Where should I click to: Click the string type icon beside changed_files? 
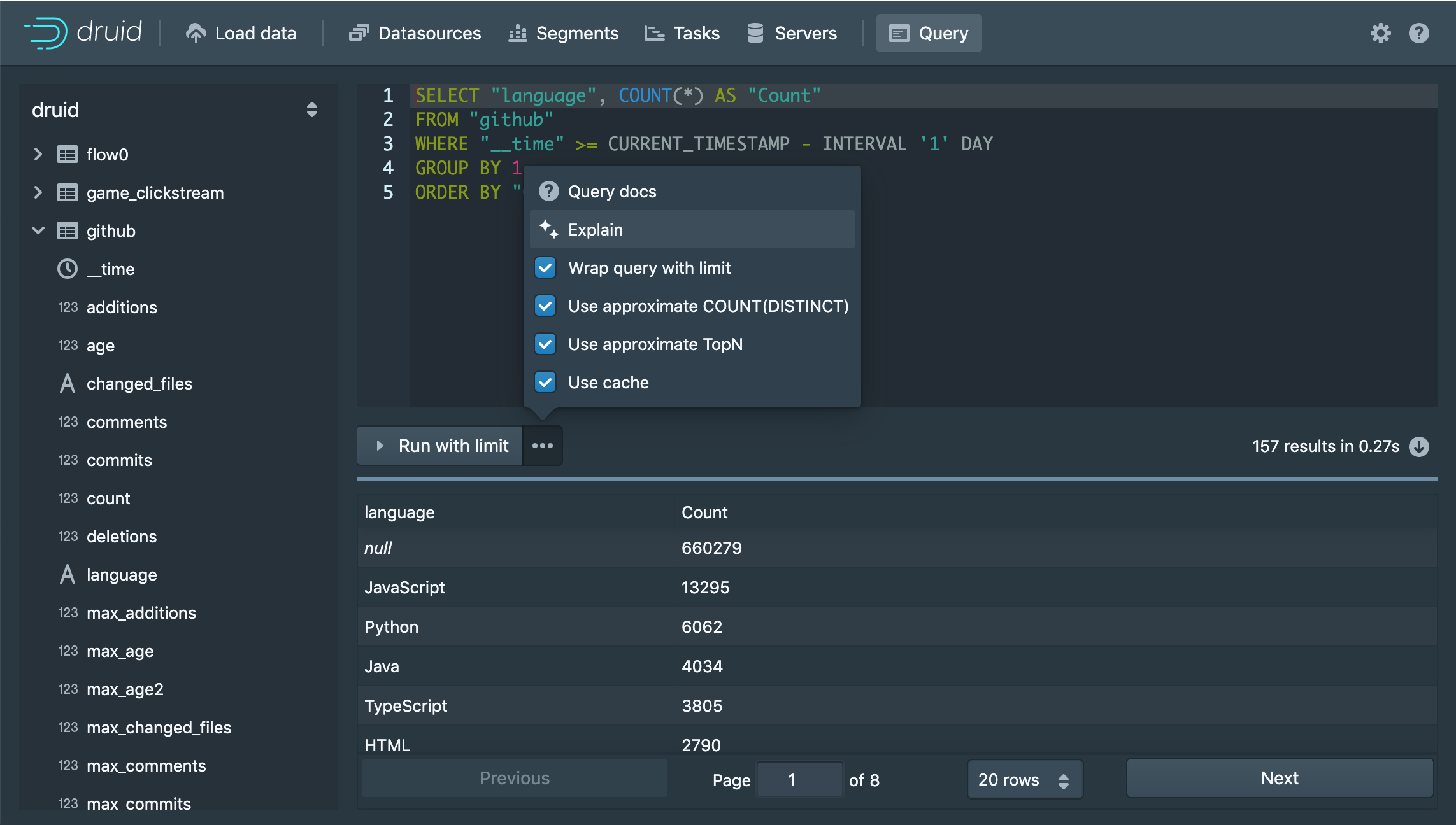(68, 383)
